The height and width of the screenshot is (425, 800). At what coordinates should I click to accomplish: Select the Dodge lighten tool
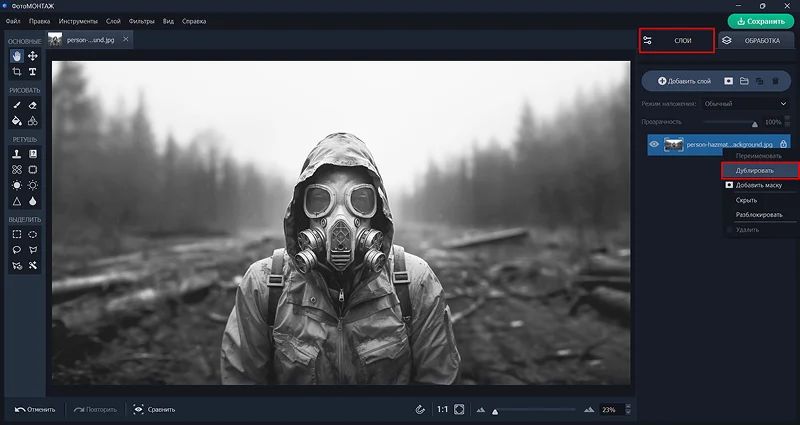[17, 185]
